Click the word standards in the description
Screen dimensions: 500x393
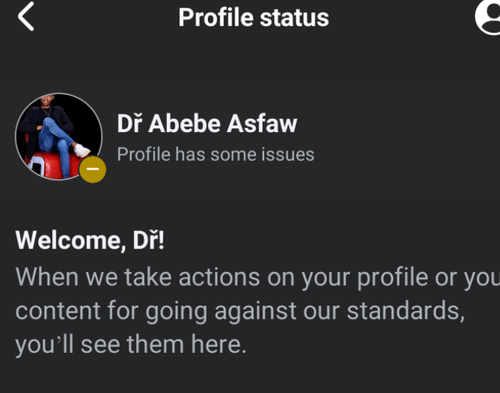[x=406, y=311]
